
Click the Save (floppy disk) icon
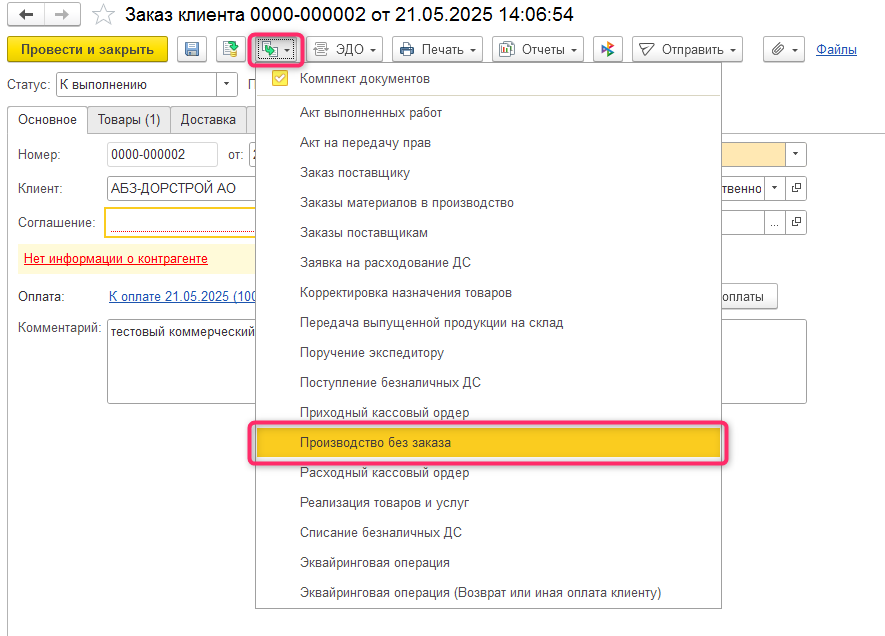[x=192, y=49]
